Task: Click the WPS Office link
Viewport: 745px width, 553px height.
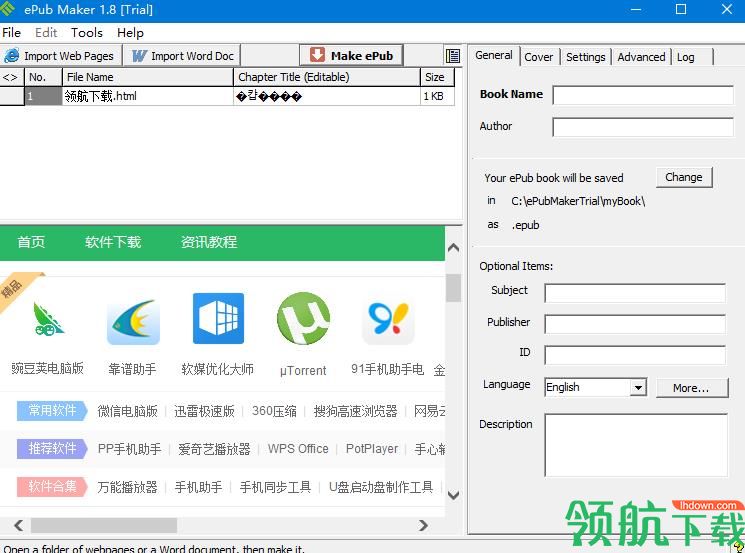Action: (x=298, y=449)
